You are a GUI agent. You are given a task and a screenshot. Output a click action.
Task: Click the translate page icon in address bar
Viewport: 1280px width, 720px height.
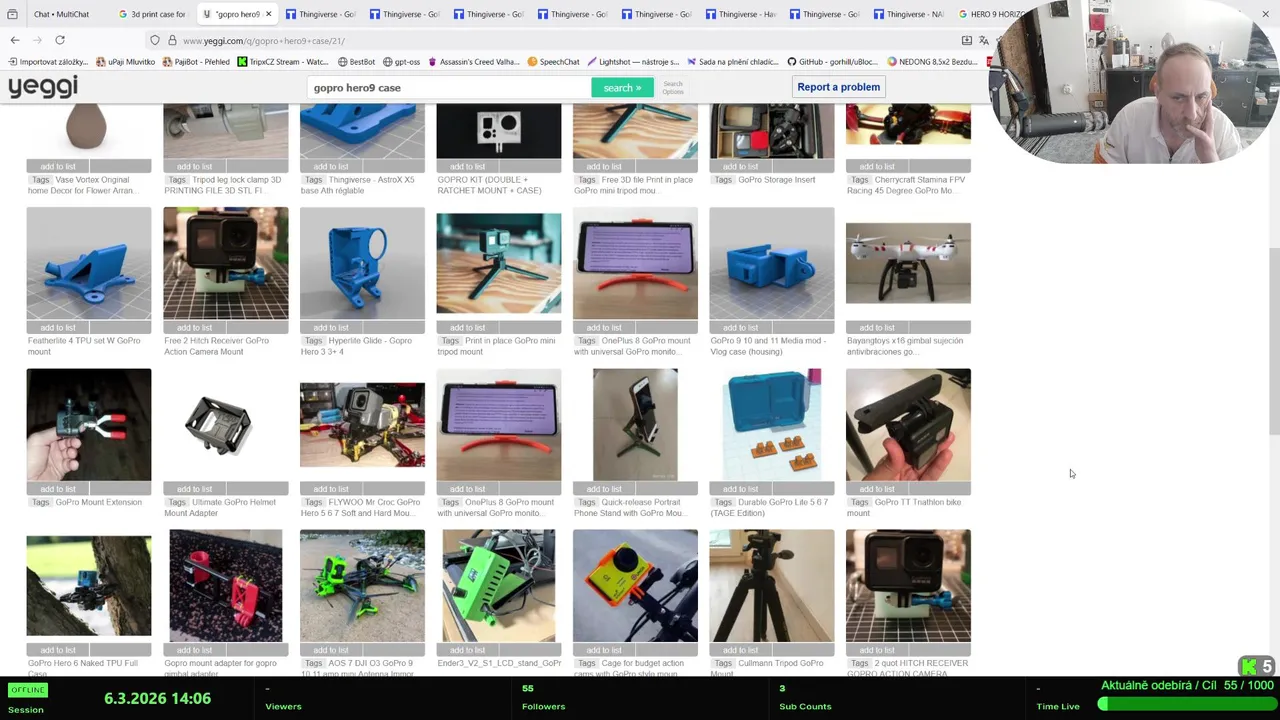coord(984,40)
